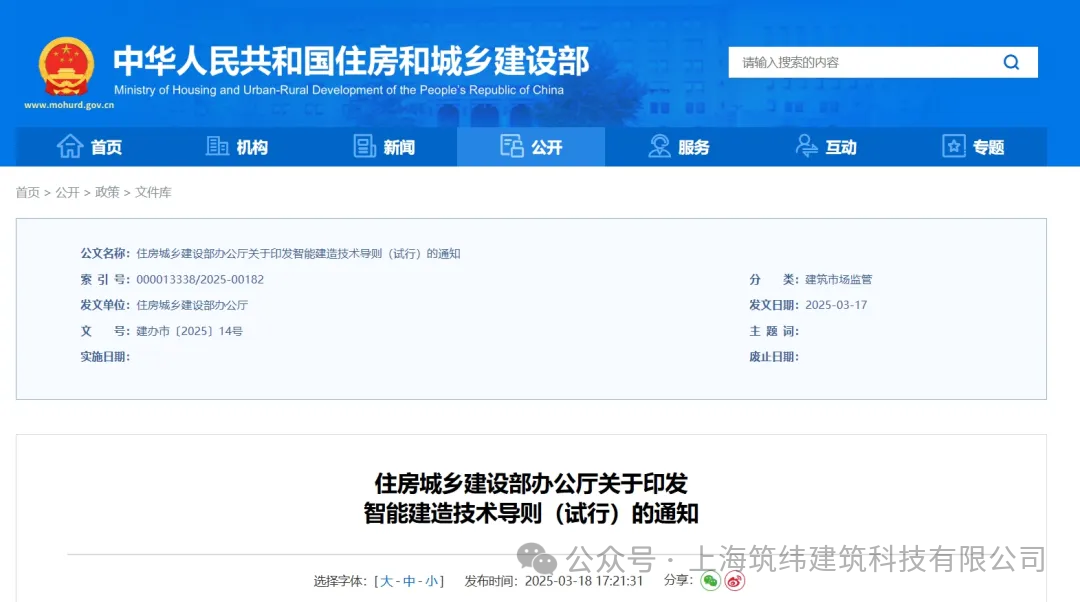The image size is (1080, 602).
Task: Click document number 建办市〔2025〕14号
Action: click(x=189, y=331)
